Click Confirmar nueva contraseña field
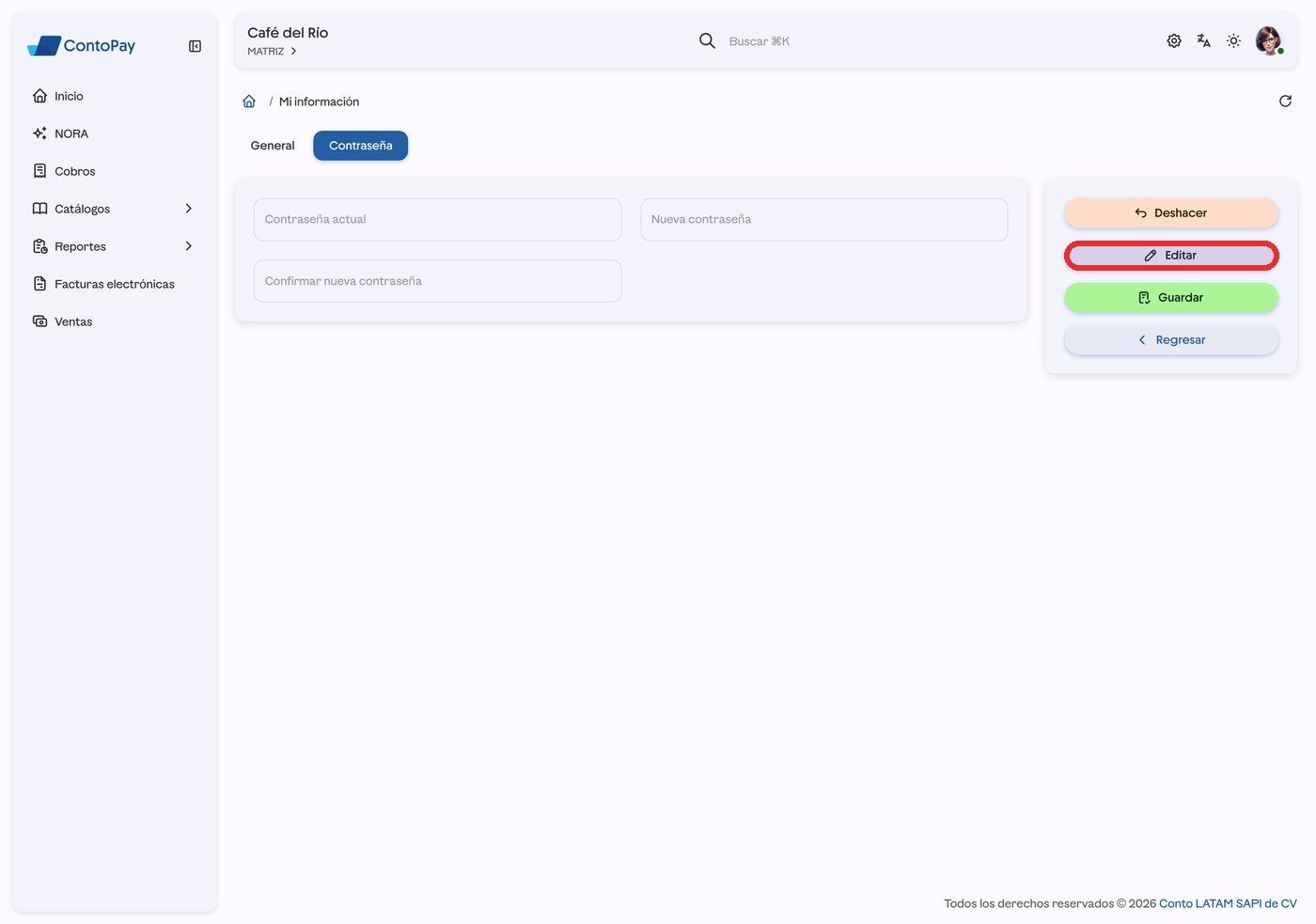This screenshot has height=924, width=1316. click(x=438, y=281)
